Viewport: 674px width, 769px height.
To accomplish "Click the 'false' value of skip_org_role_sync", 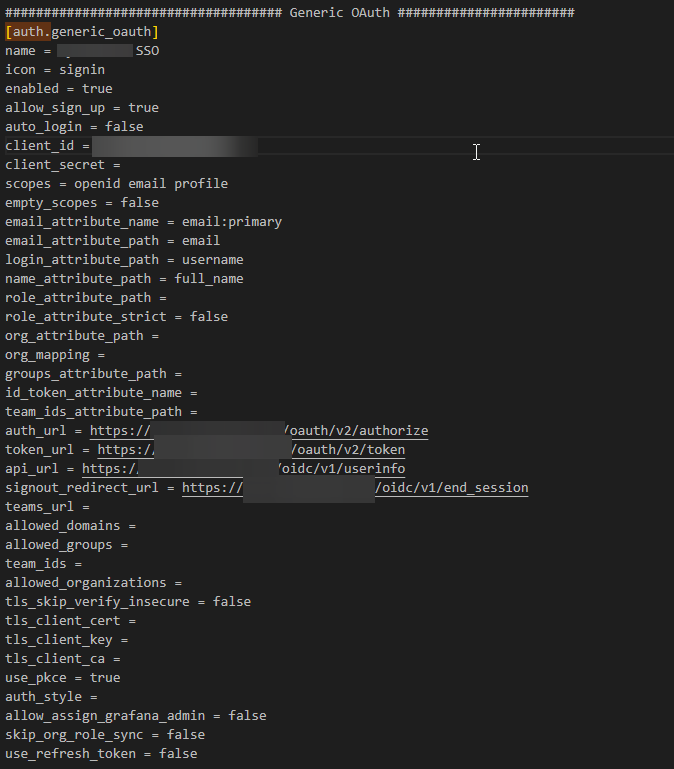I will click(x=185, y=735).
